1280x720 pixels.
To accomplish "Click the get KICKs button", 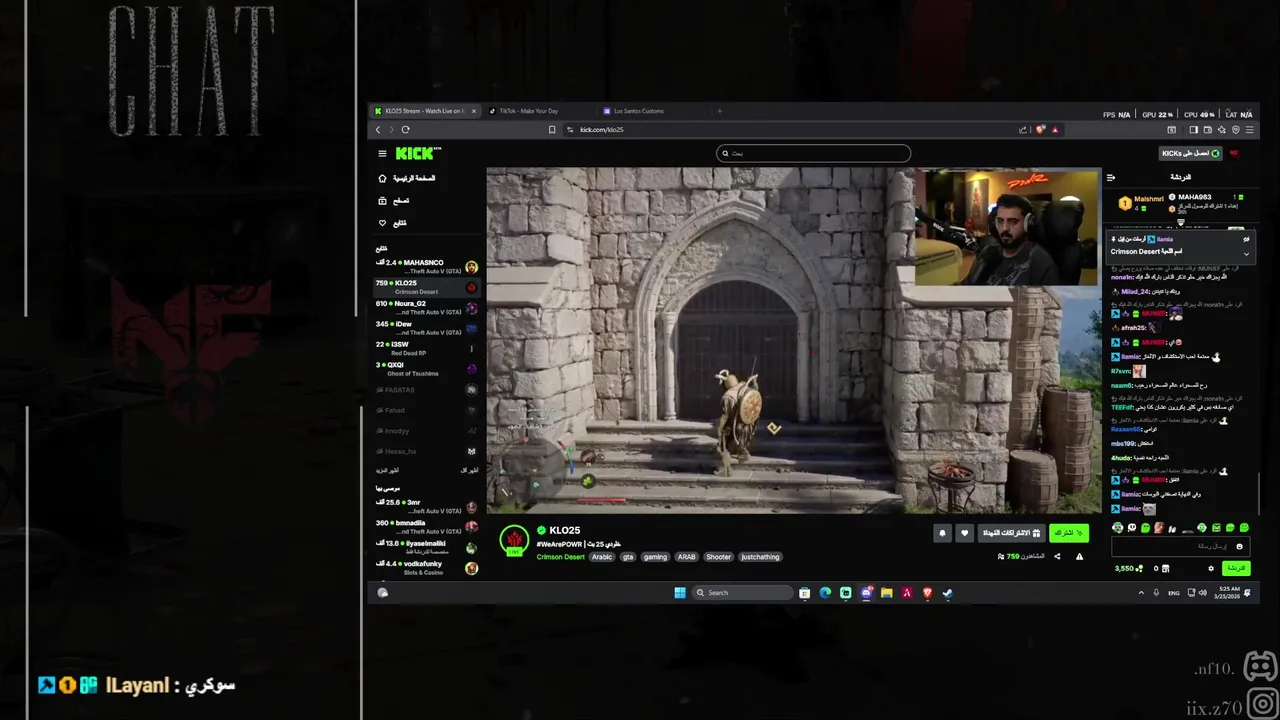I will pos(1190,153).
